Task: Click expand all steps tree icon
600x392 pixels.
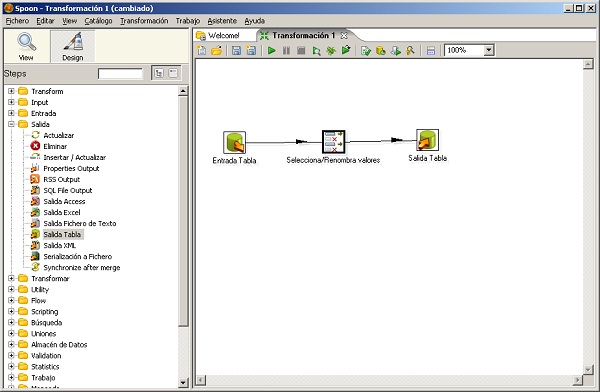Action: coord(159,73)
